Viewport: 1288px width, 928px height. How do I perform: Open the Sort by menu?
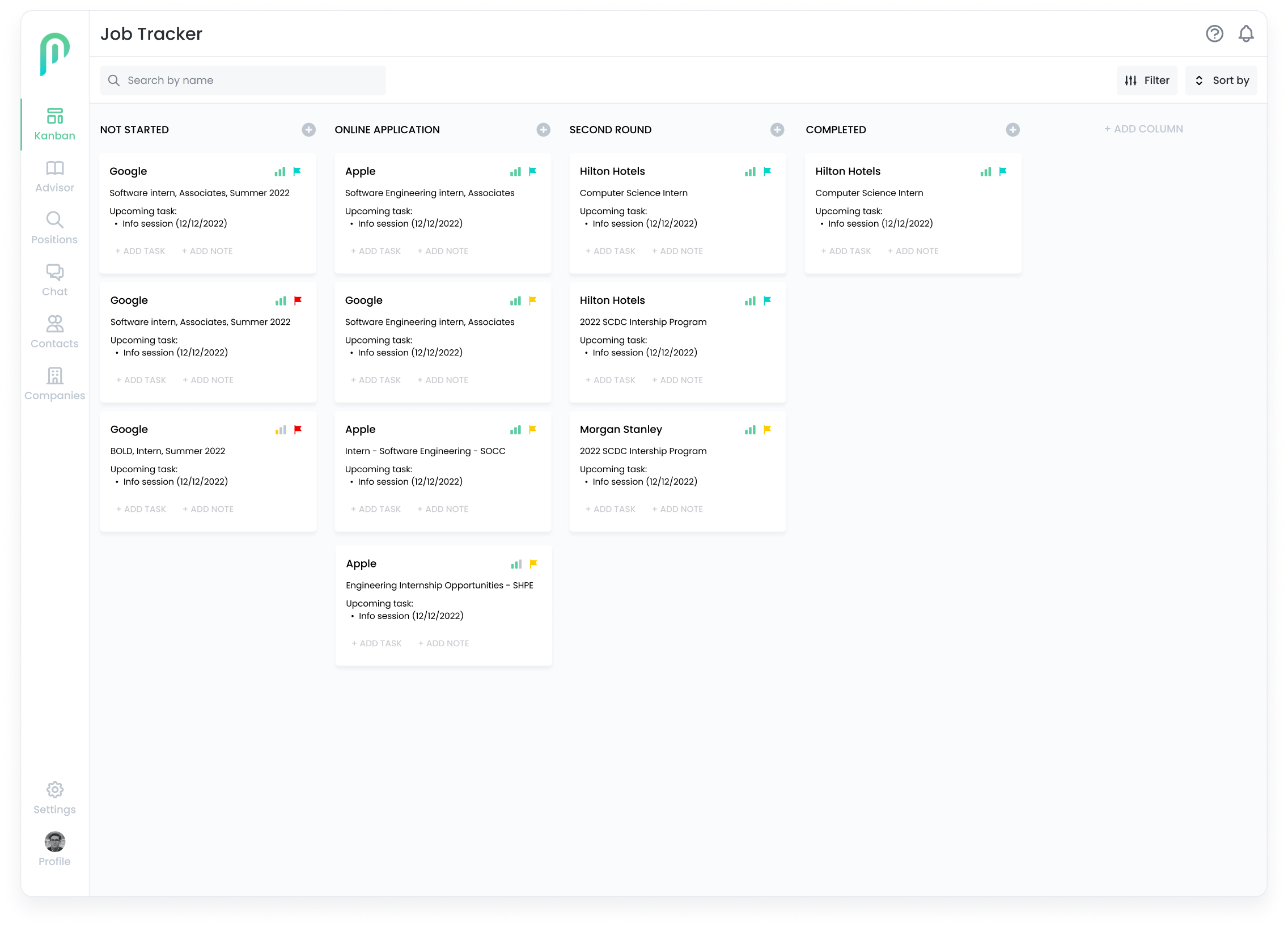pos(1221,80)
